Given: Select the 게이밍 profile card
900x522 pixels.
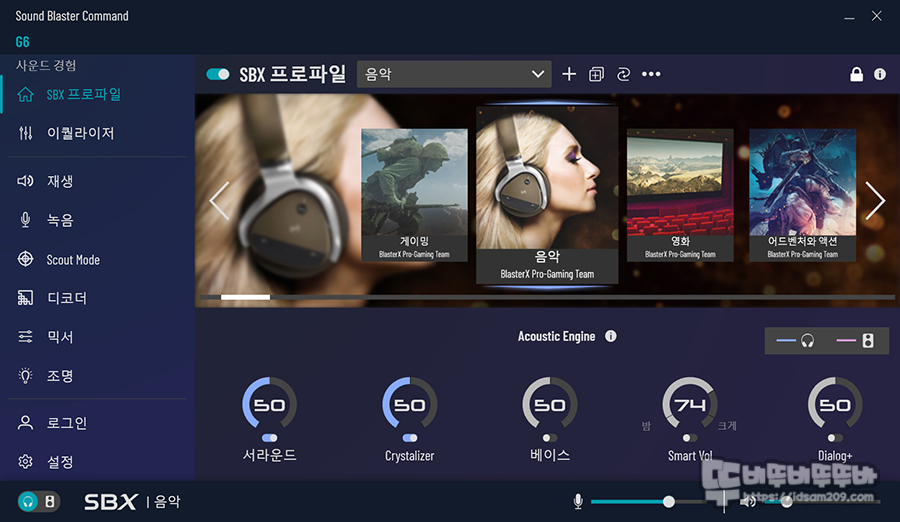Looking at the screenshot, I should pos(414,195).
